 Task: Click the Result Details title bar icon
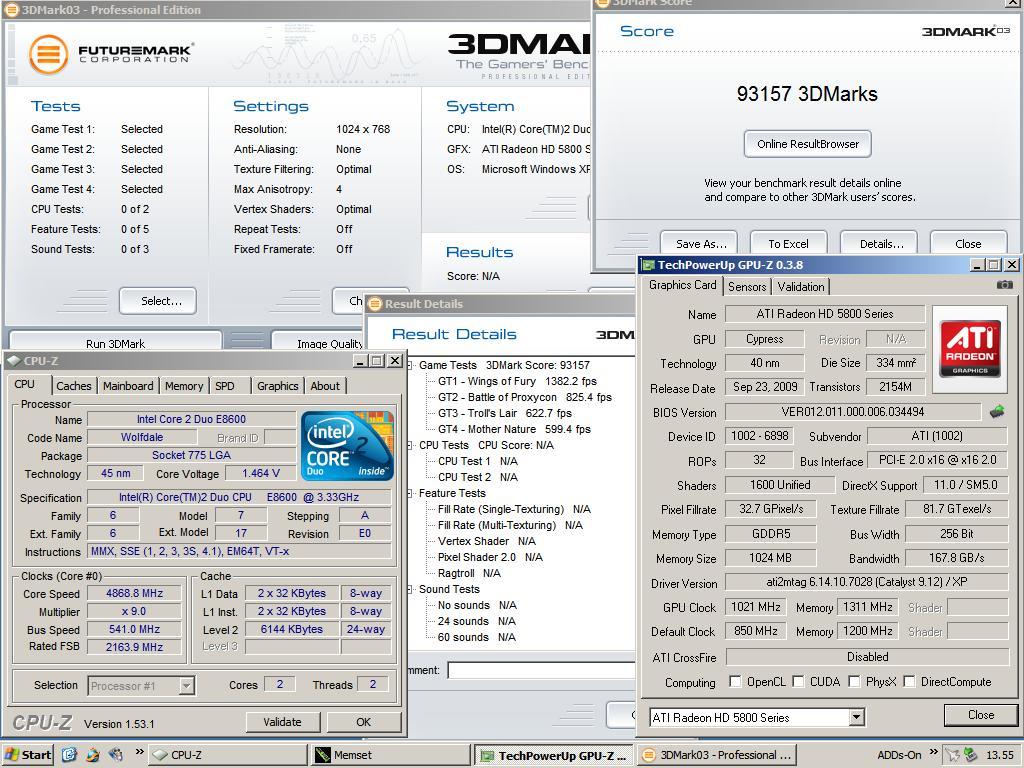pyautogui.click(x=375, y=304)
